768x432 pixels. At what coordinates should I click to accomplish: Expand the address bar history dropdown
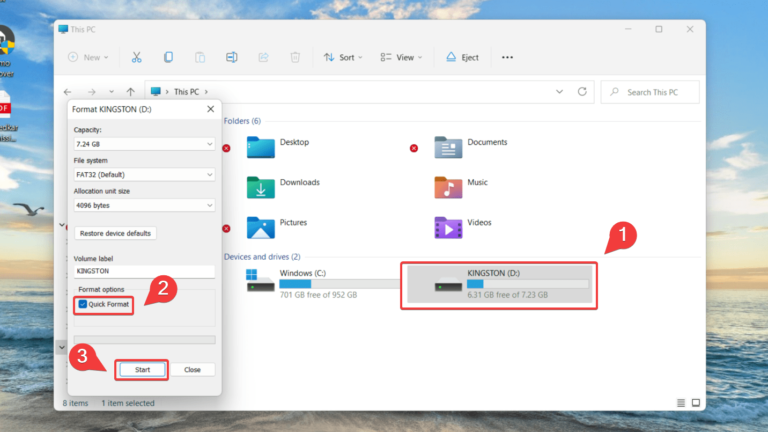tap(559, 92)
